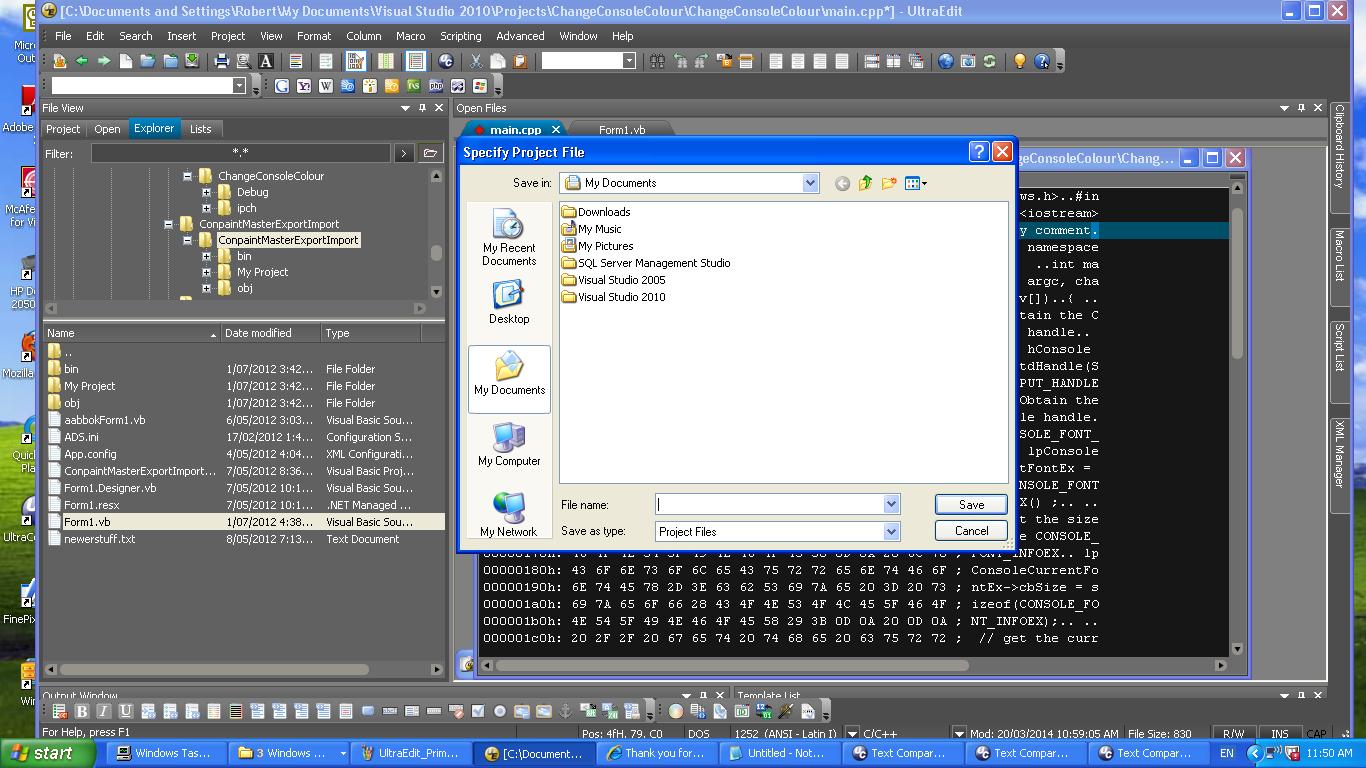Open the Save as type dropdown
1366x768 pixels.
pyautogui.click(x=890, y=532)
